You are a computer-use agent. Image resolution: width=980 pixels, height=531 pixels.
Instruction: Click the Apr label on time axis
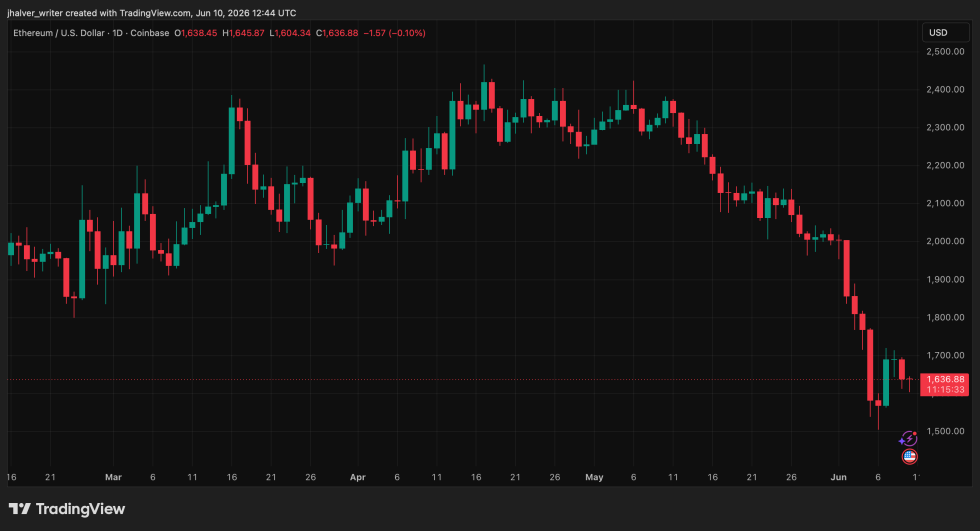358,477
